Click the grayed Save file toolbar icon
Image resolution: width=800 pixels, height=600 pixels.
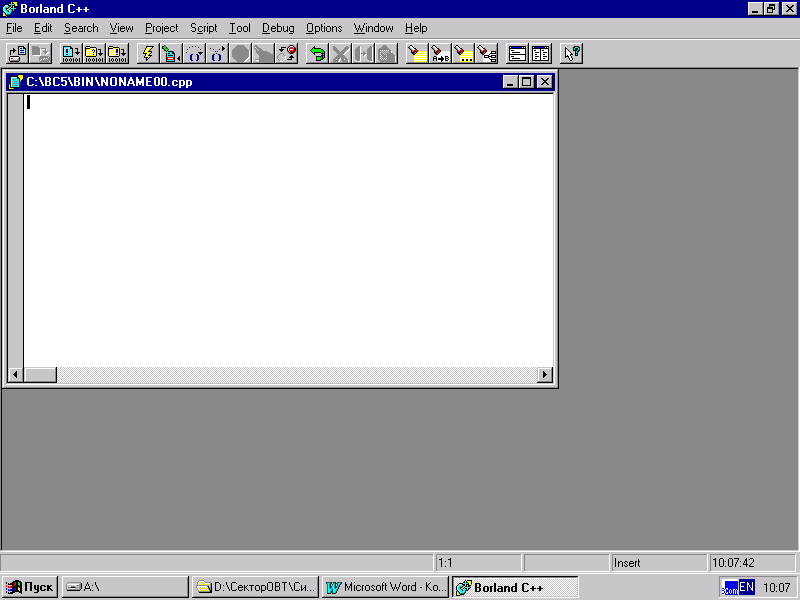[40, 53]
